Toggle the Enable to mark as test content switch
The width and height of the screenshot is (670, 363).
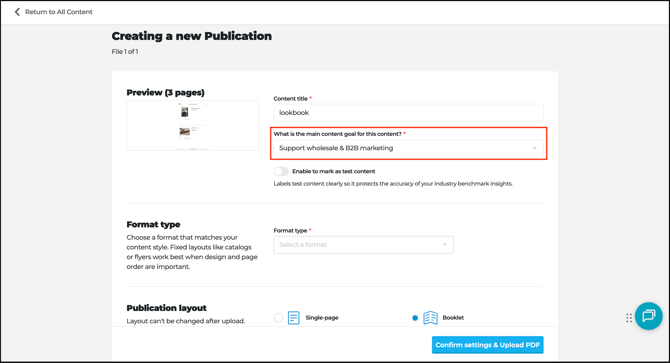tap(281, 171)
